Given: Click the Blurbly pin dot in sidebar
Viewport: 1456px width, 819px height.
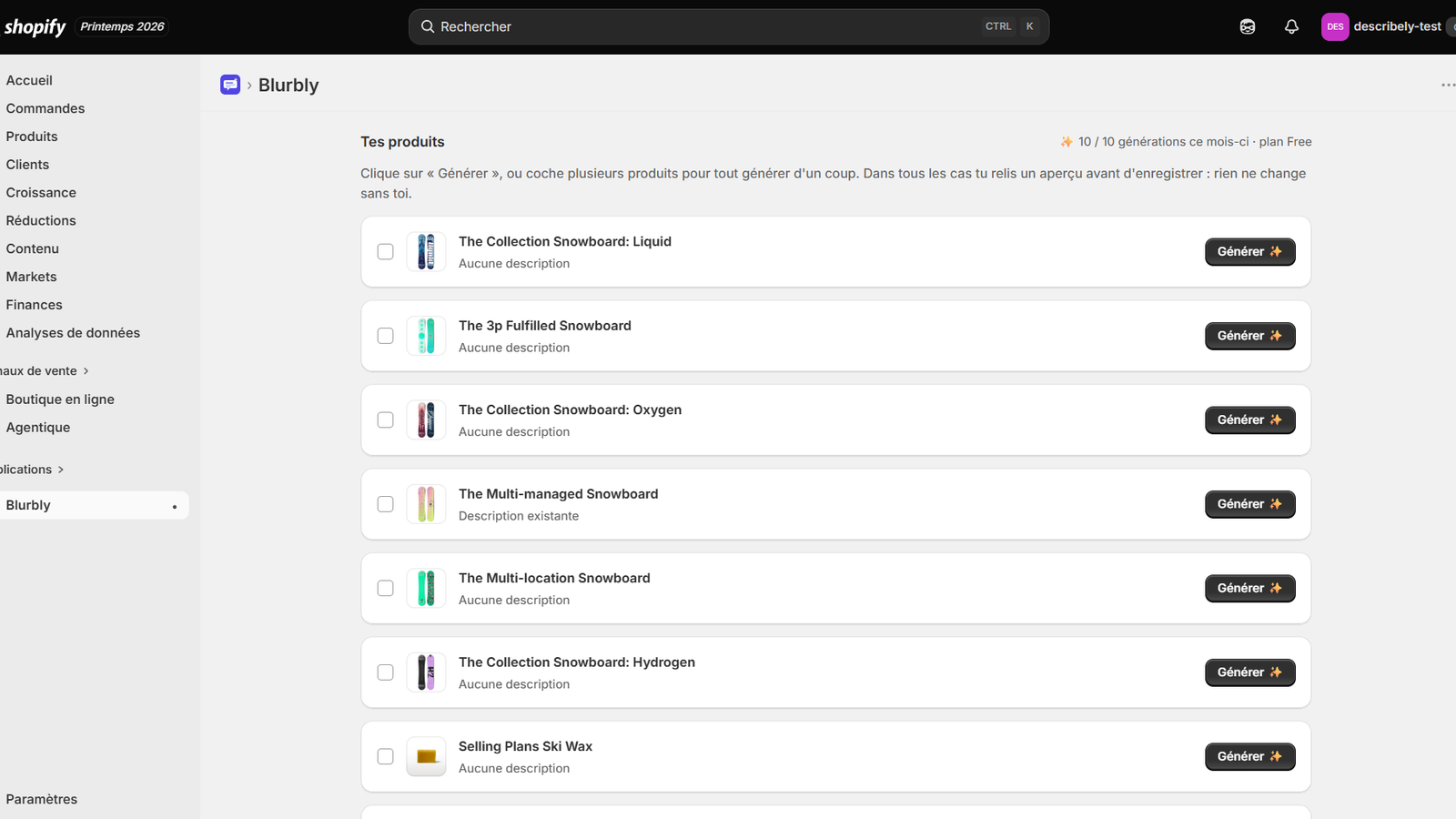Looking at the screenshot, I should pyautogui.click(x=175, y=507).
